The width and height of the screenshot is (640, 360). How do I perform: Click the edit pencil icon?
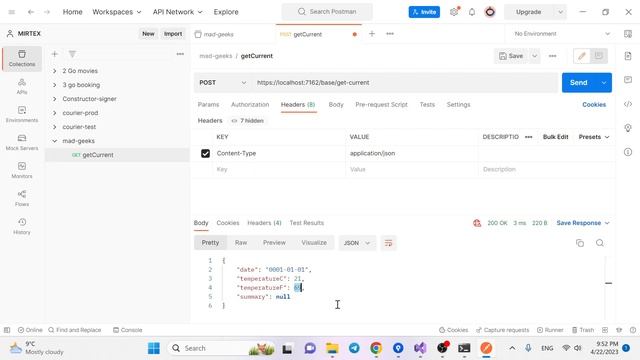click(x=582, y=56)
